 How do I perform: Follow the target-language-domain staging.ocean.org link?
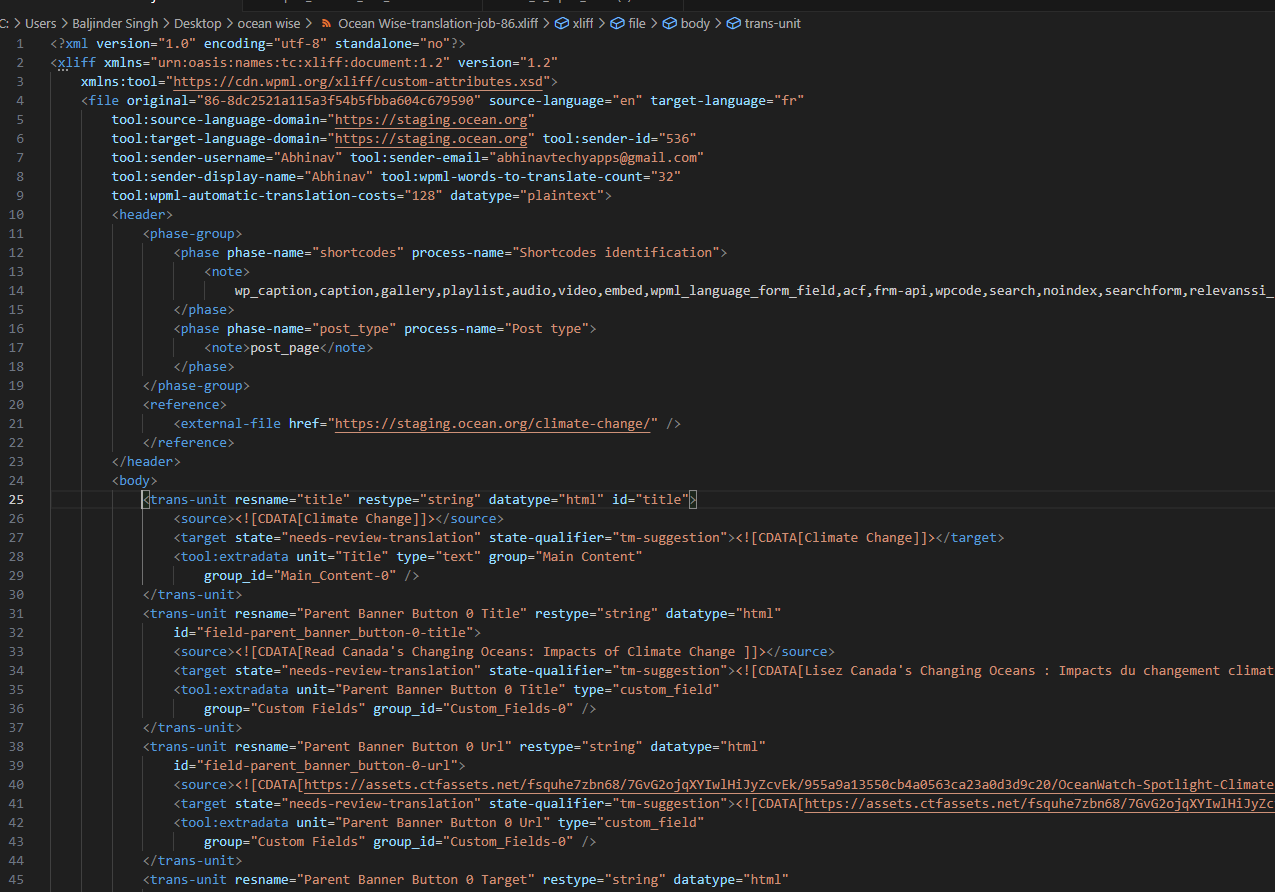430,138
